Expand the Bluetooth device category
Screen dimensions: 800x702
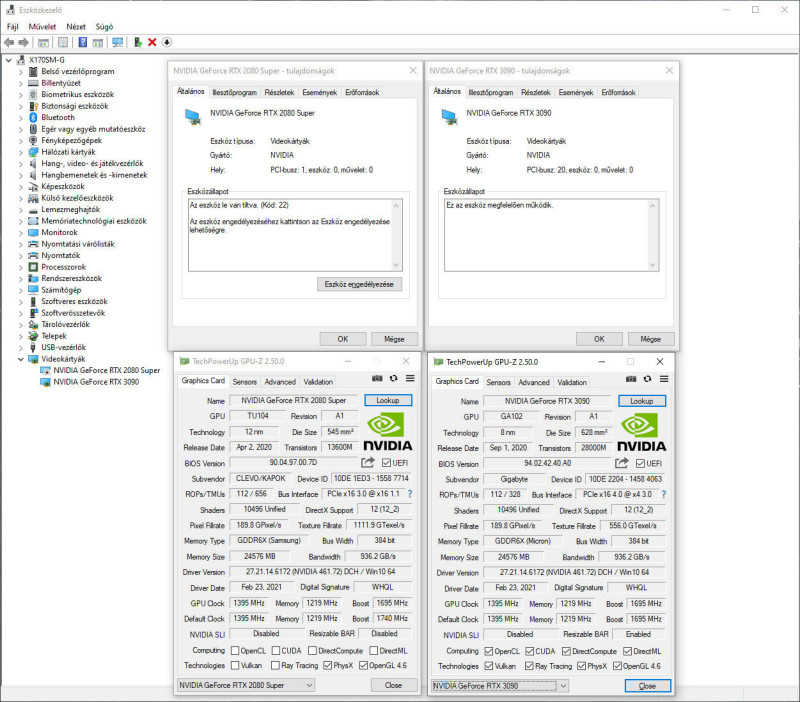[x=21, y=118]
